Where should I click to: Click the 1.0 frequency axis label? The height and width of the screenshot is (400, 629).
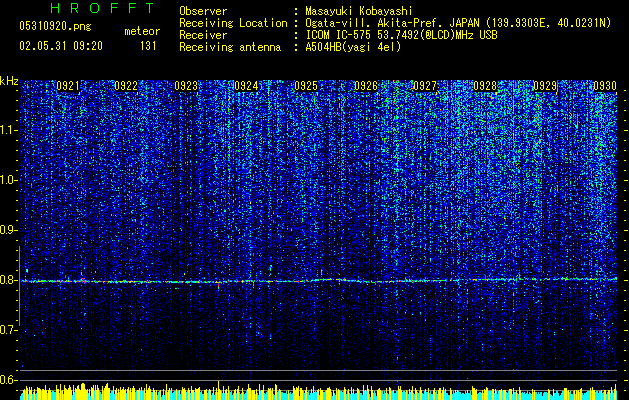(9, 180)
